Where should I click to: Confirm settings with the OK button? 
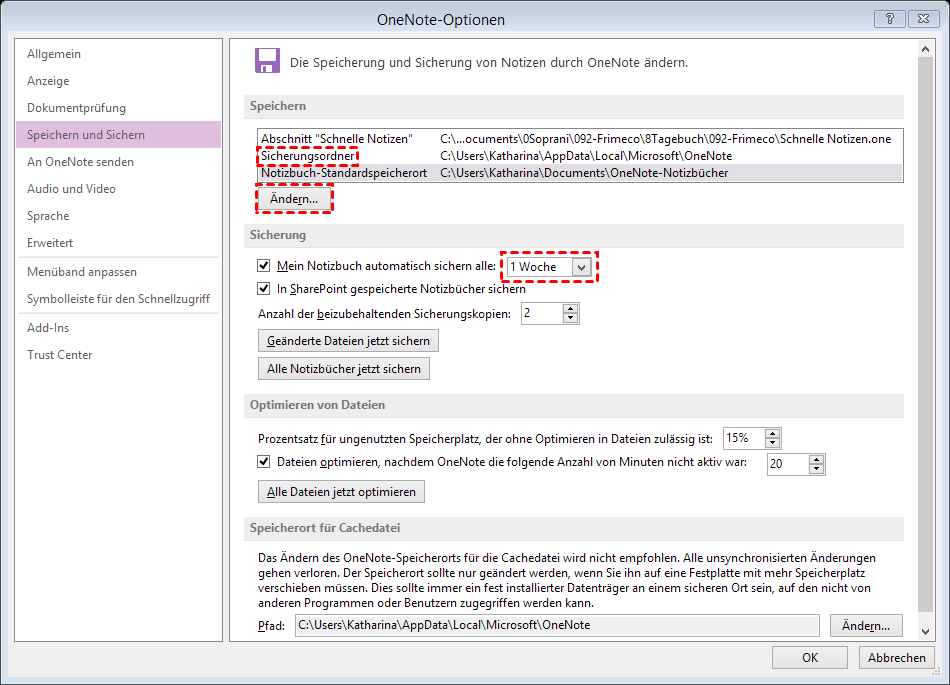(x=809, y=658)
